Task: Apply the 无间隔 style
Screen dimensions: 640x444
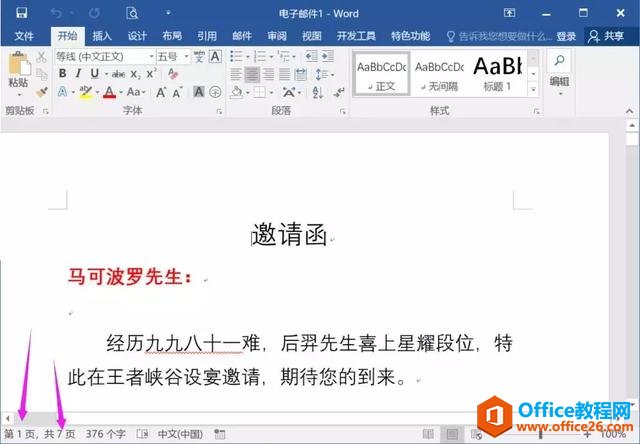Action: (439, 74)
